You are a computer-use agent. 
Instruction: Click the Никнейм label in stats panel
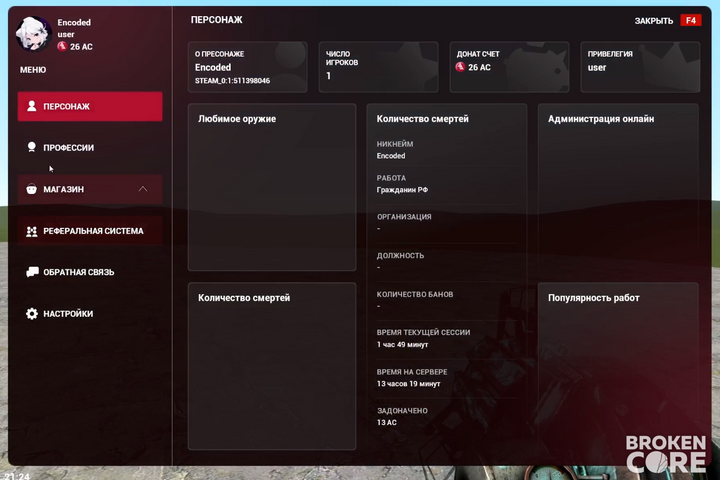point(395,144)
